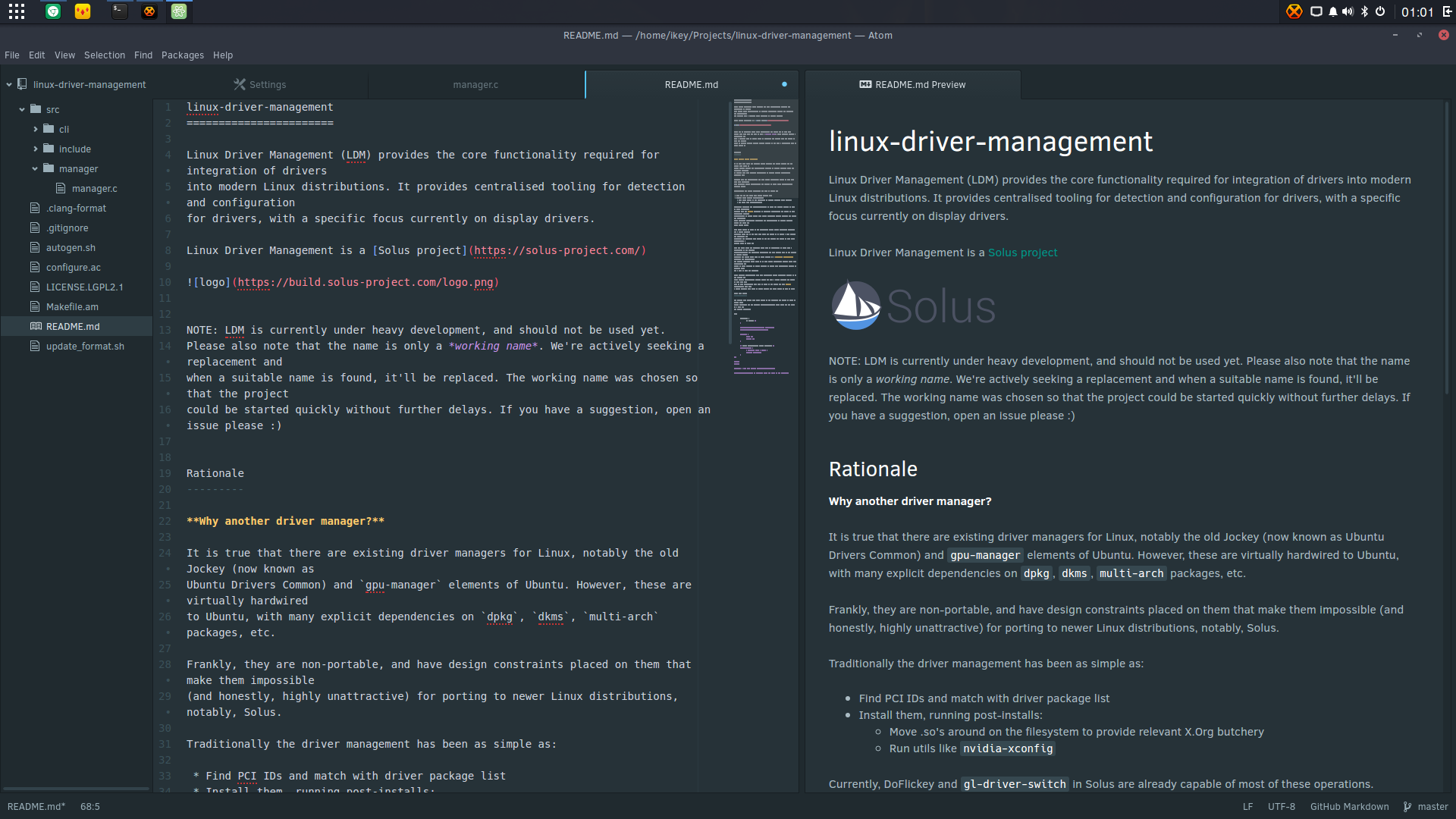Click the git branch icon beside master
The image size is (1456, 819).
(1407, 807)
